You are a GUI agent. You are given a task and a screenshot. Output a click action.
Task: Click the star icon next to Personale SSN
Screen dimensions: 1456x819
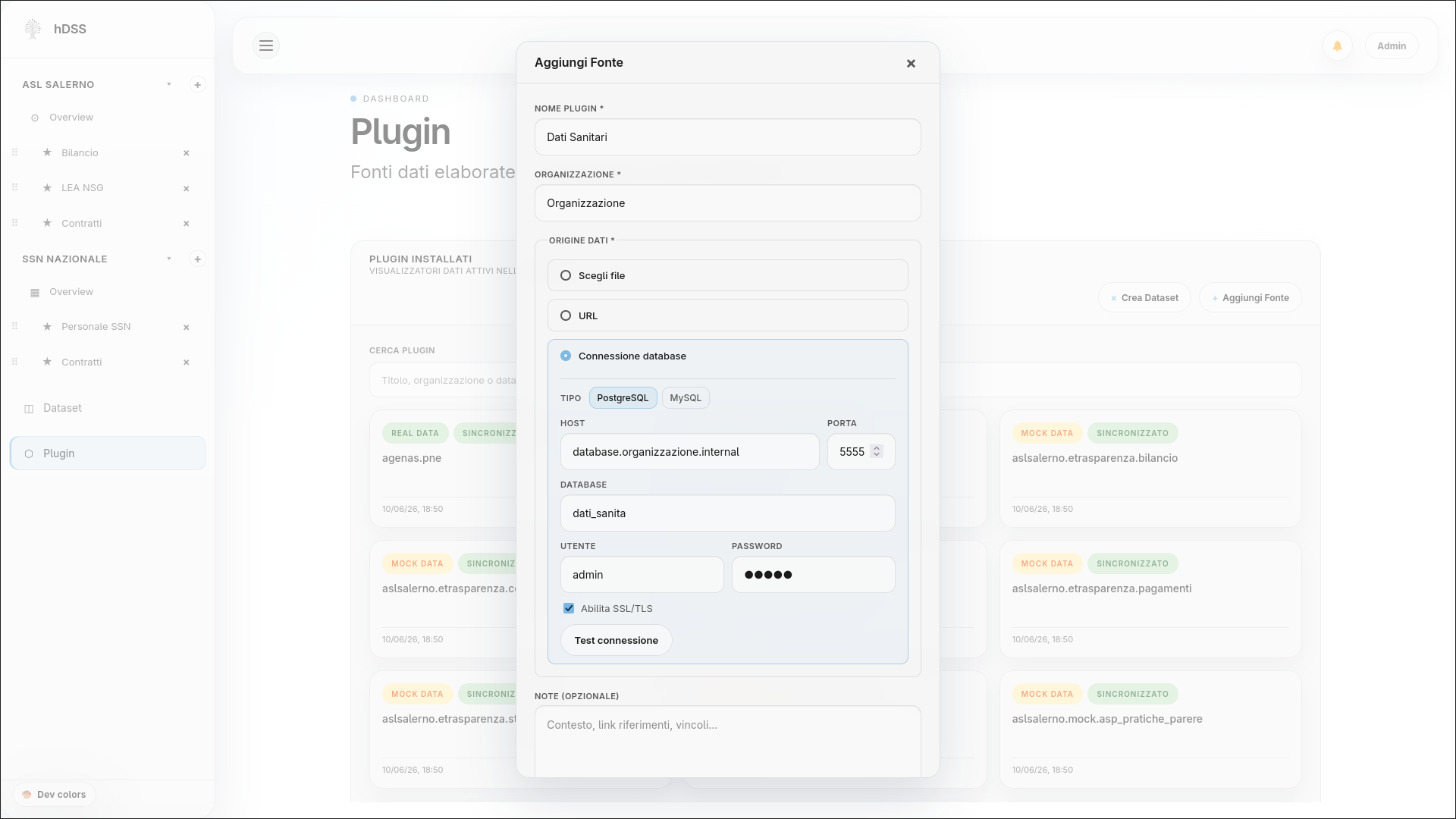click(x=48, y=326)
